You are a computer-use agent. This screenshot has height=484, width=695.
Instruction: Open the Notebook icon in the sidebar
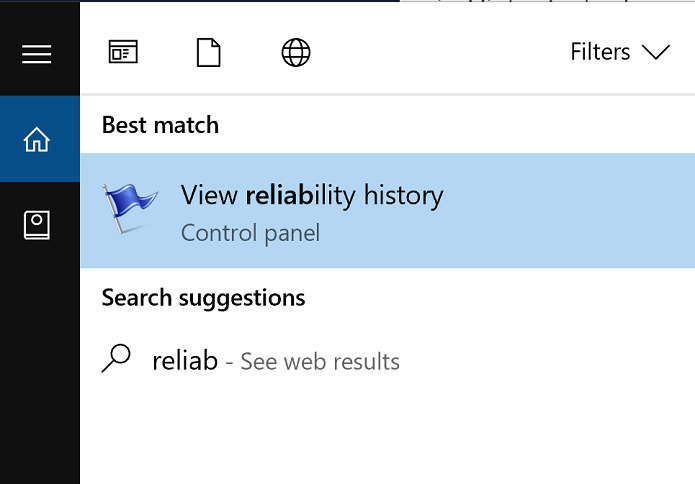point(37,226)
